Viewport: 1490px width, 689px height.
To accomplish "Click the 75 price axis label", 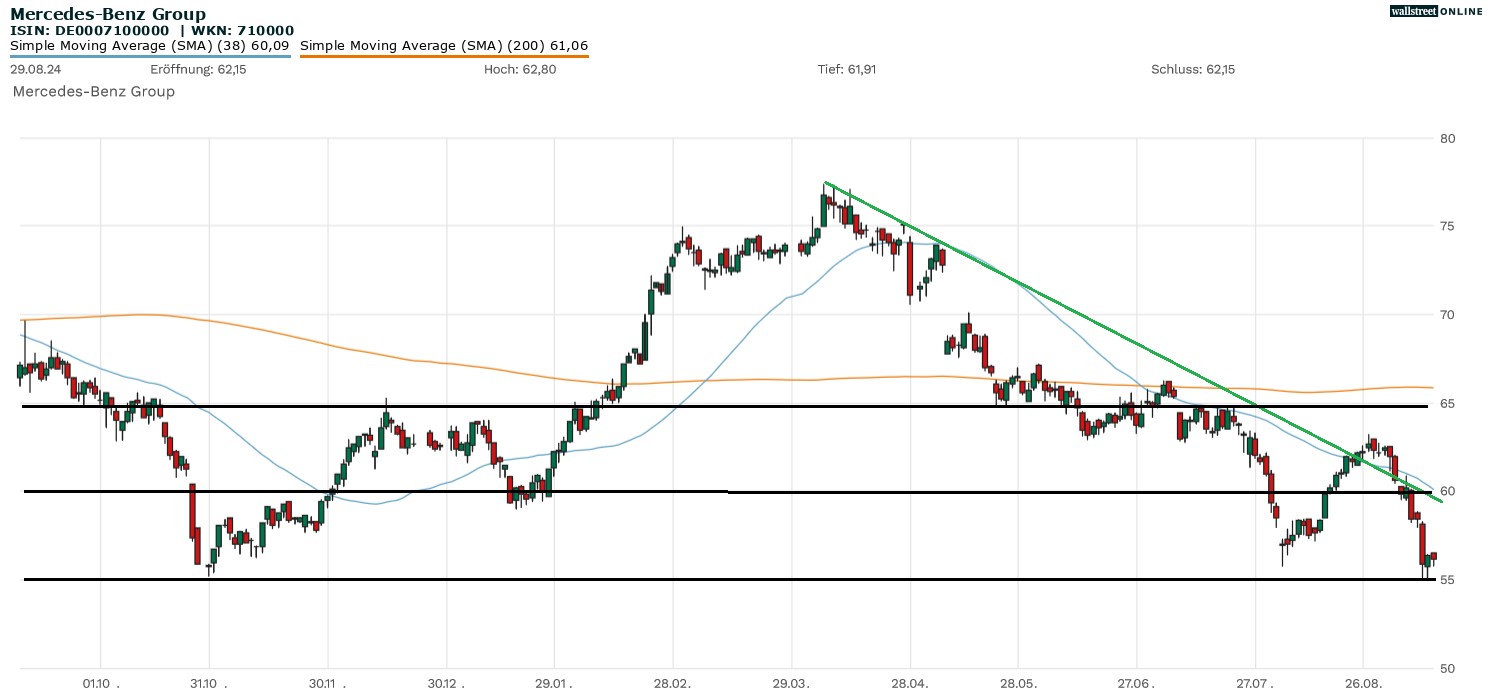I will (x=1446, y=227).
